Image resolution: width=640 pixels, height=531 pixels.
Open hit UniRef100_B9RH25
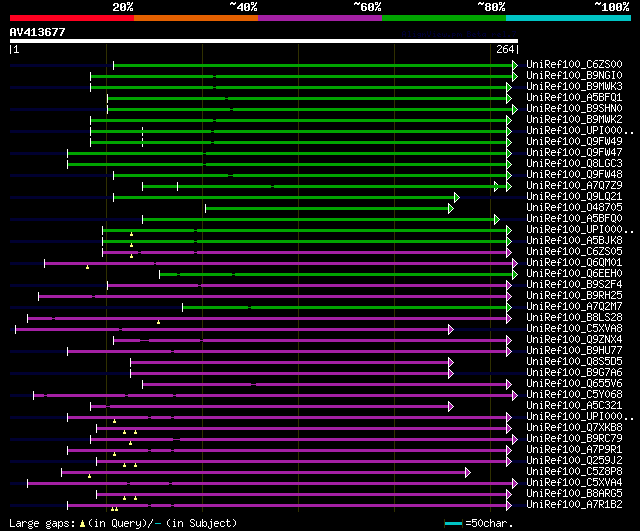tap(574, 296)
